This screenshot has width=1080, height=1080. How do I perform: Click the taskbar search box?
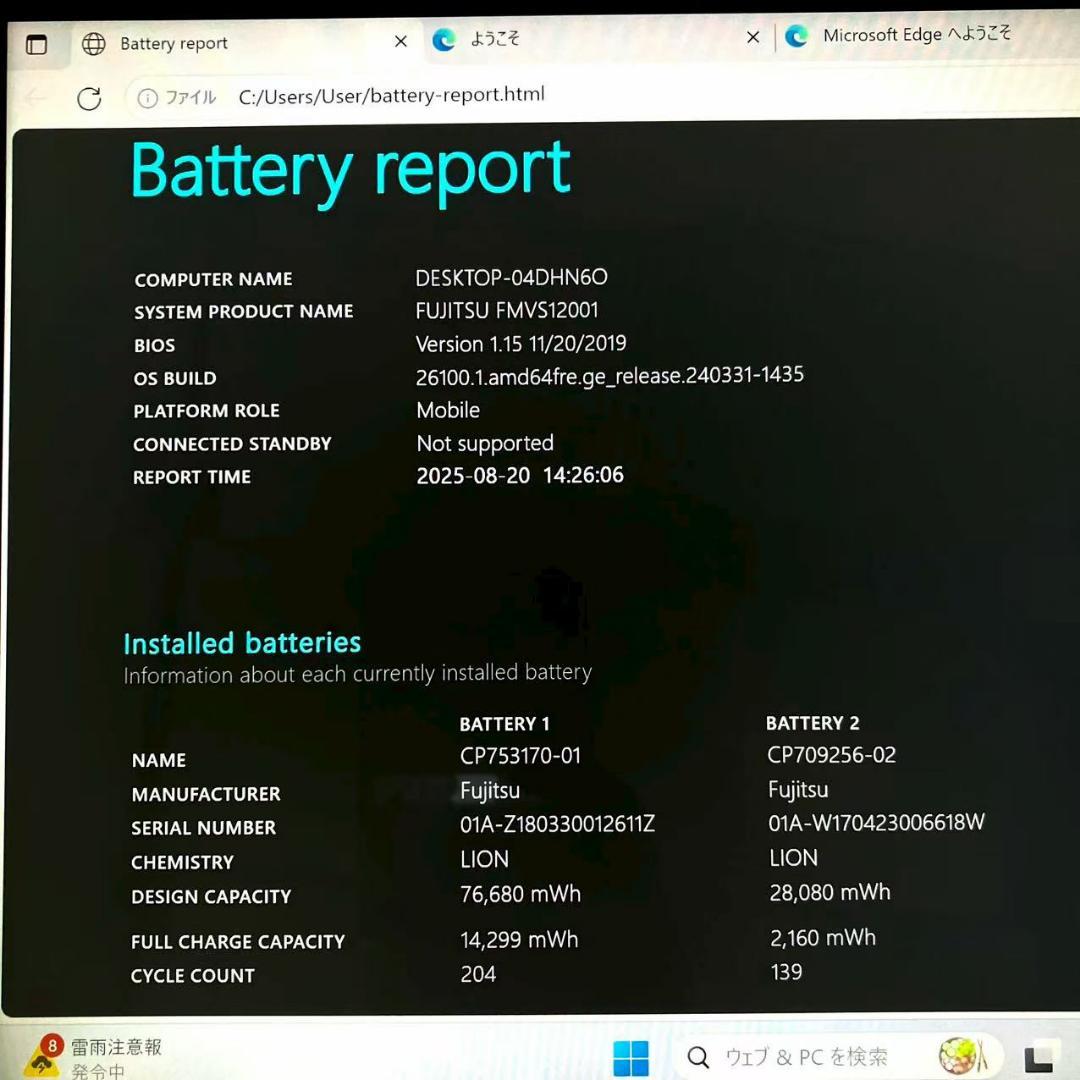(x=838, y=1057)
